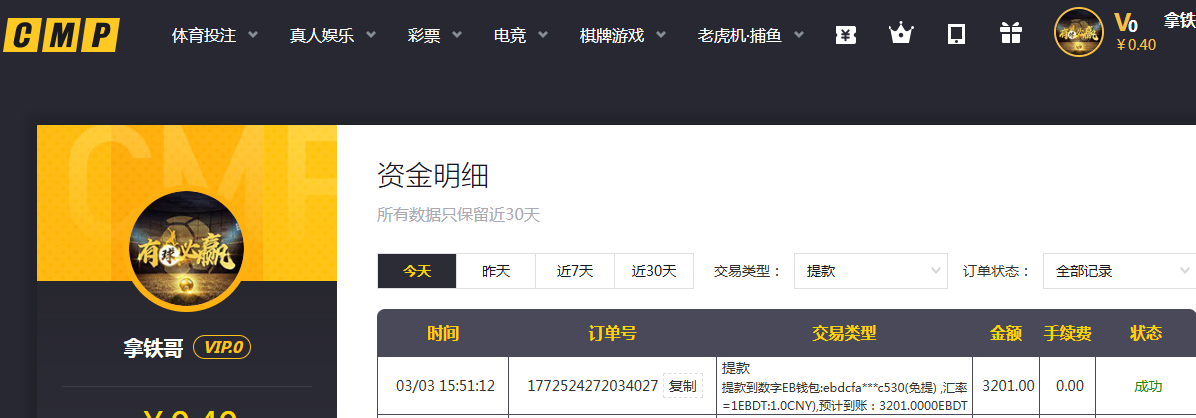Viewport: 1196px width, 418px height.
Task: Open 电竞 menu
Action: [x=510, y=35]
